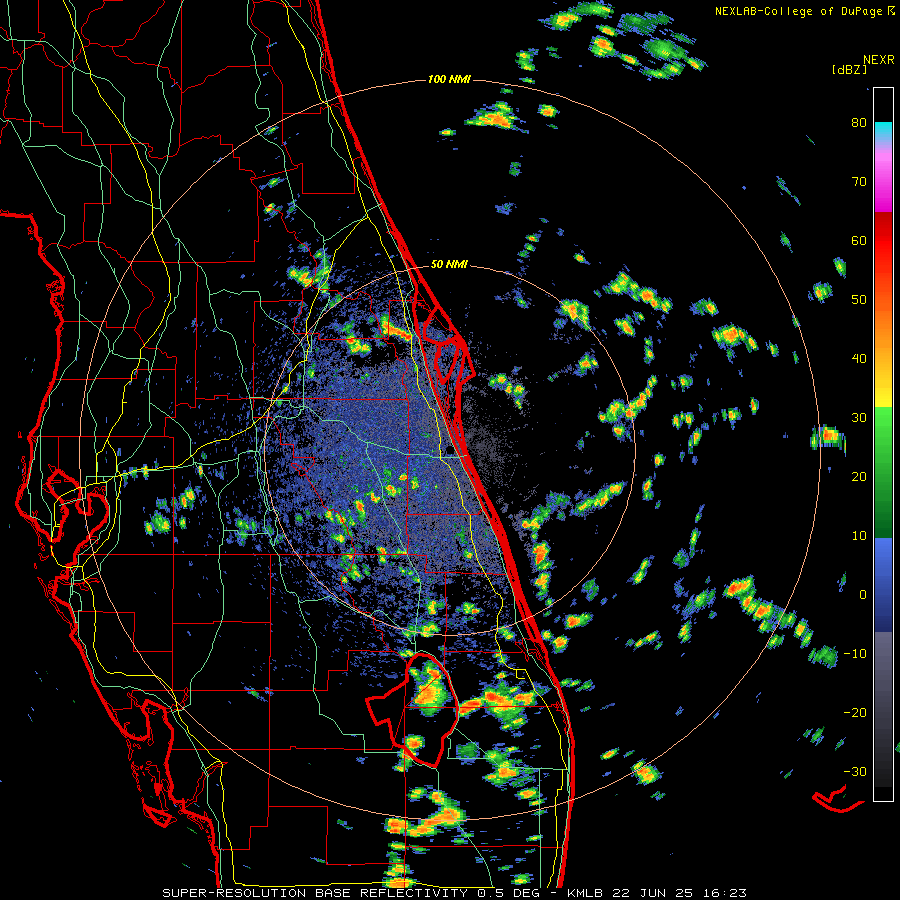The width and height of the screenshot is (900, 900).
Task: Click the 70 value on the dBZ scale
Action: (x=859, y=182)
